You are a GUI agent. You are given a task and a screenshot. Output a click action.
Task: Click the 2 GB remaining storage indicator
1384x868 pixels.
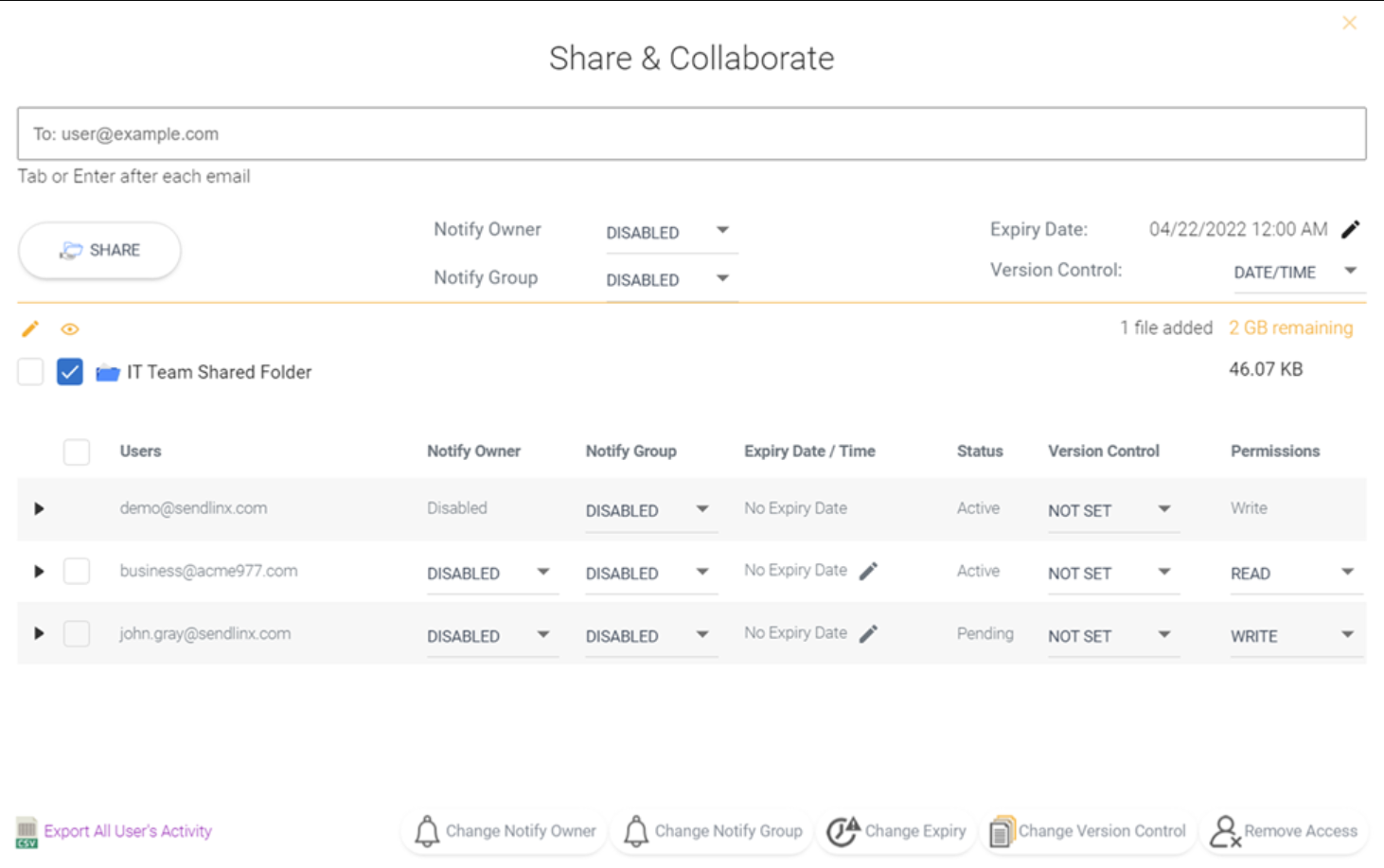click(x=1291, y=328)
